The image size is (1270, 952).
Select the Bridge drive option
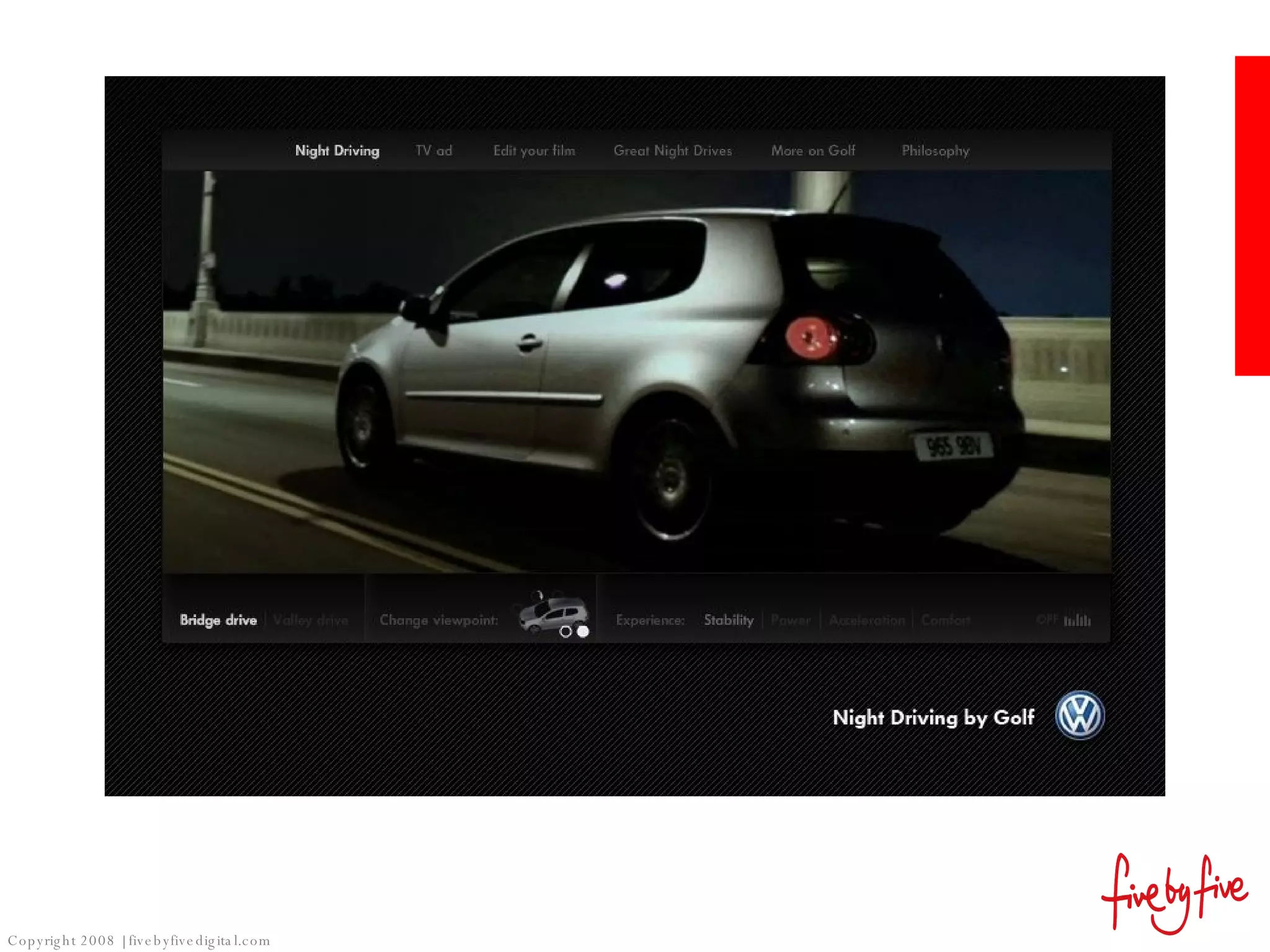point(218,620)
